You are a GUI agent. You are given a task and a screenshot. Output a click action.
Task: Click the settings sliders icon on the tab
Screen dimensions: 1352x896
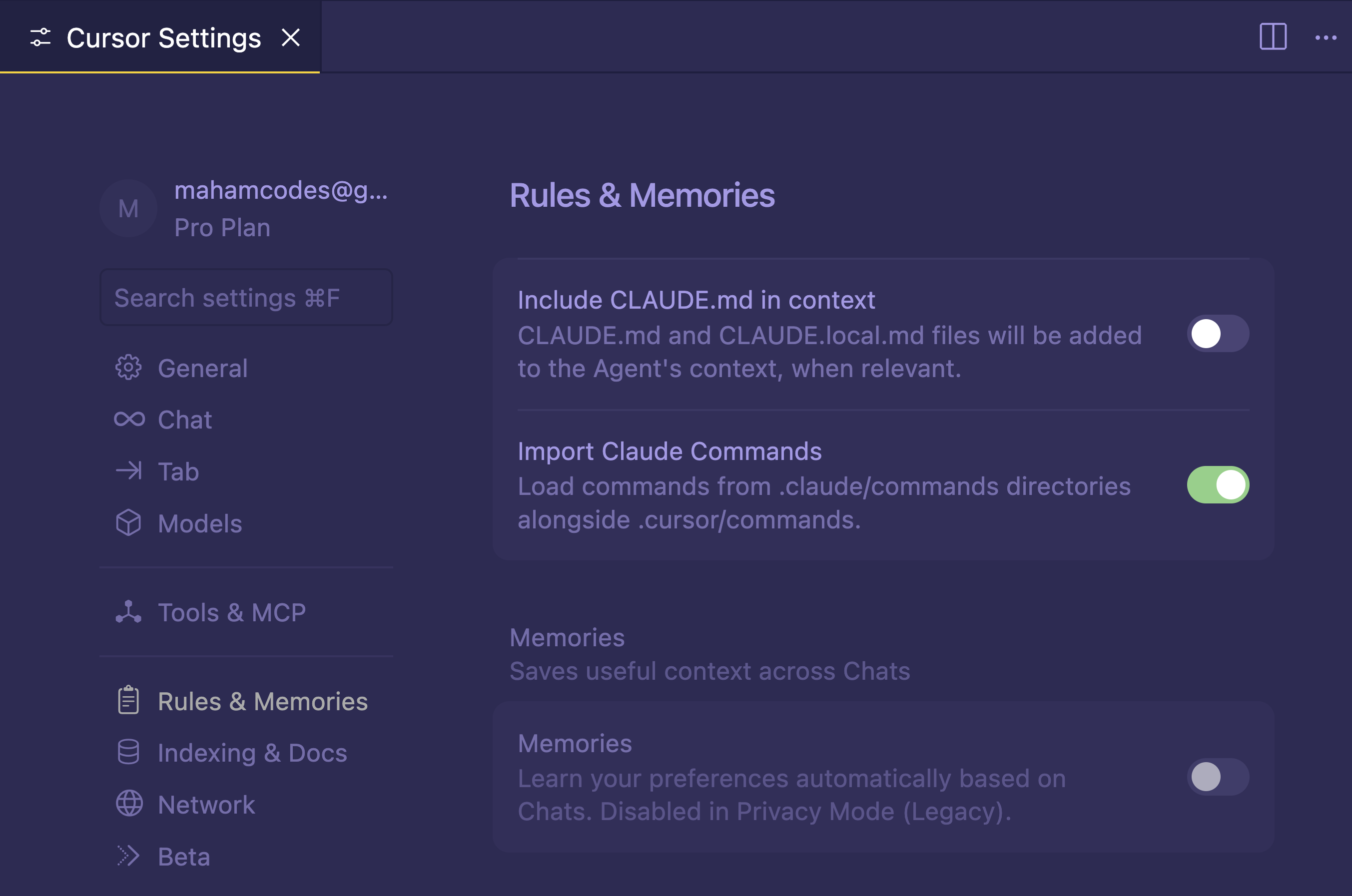click(40, 36)
